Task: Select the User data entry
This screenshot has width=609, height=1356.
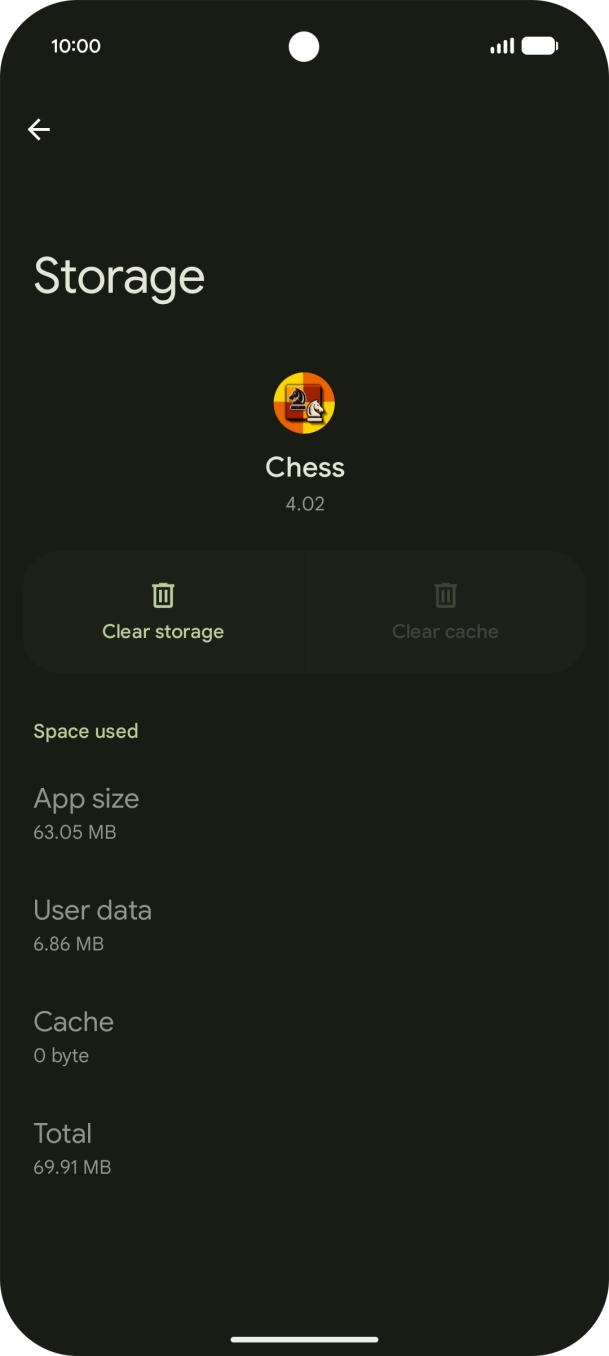Action: click(92, 910)
